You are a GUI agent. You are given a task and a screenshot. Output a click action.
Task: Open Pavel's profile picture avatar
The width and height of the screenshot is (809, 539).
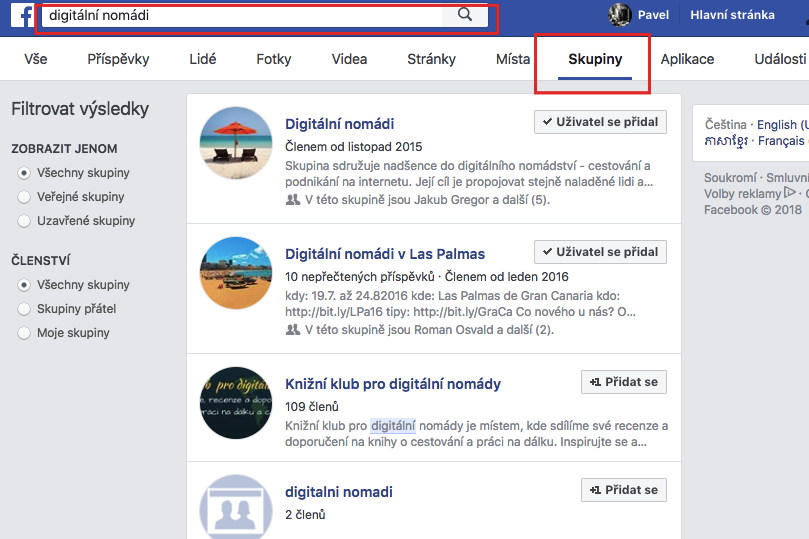620,14
